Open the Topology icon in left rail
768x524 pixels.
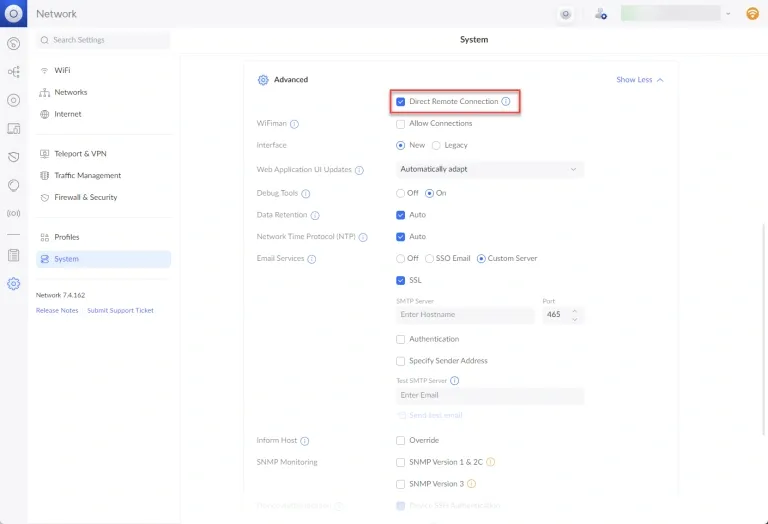click(13, 72)
